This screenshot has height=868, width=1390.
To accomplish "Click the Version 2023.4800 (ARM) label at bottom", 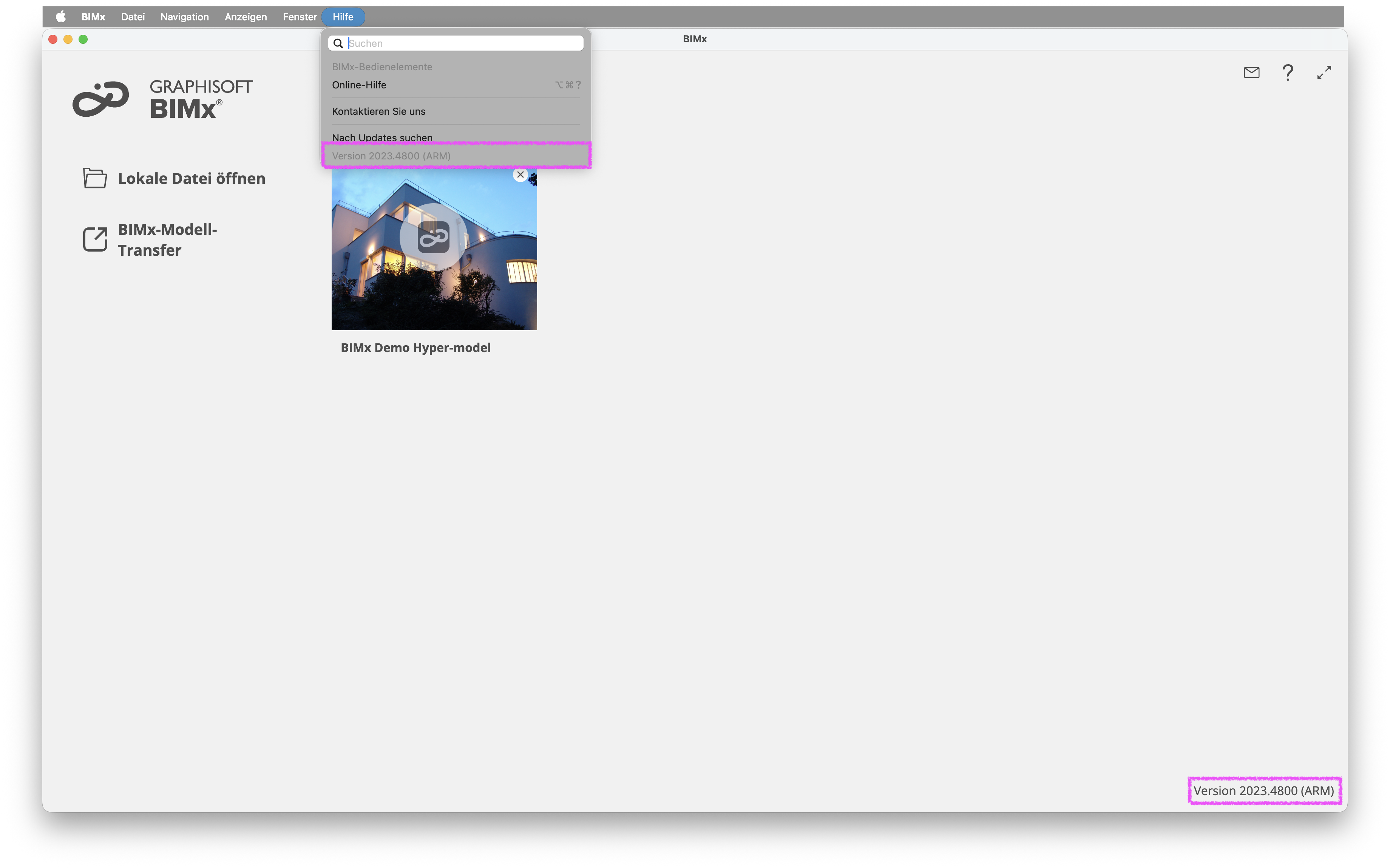I will [1264, 791].
